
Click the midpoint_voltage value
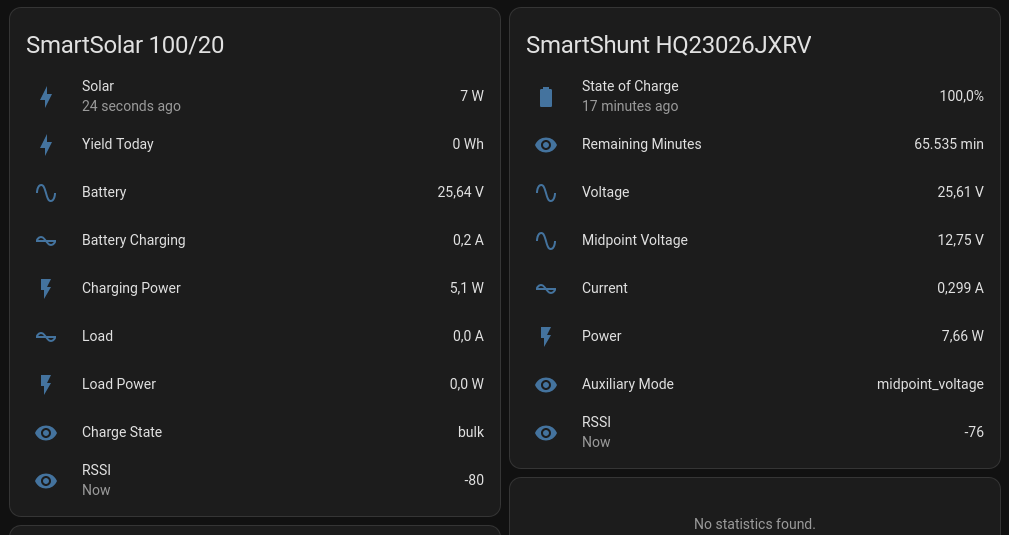930,384
